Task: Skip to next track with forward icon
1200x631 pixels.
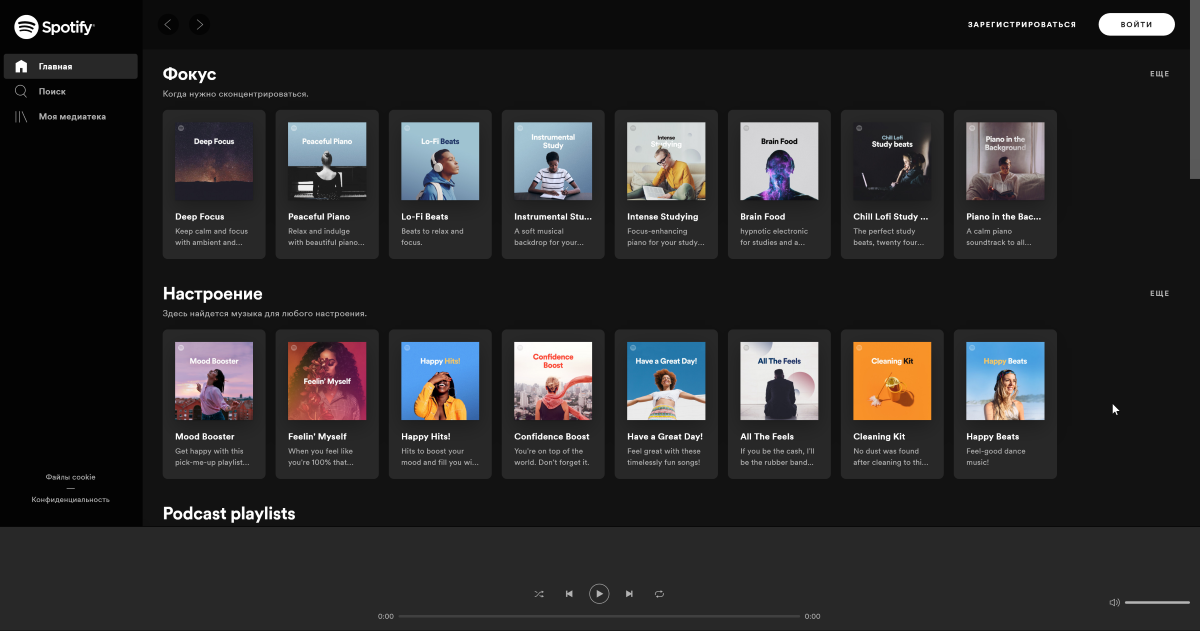Action: [x=629, y=593]
